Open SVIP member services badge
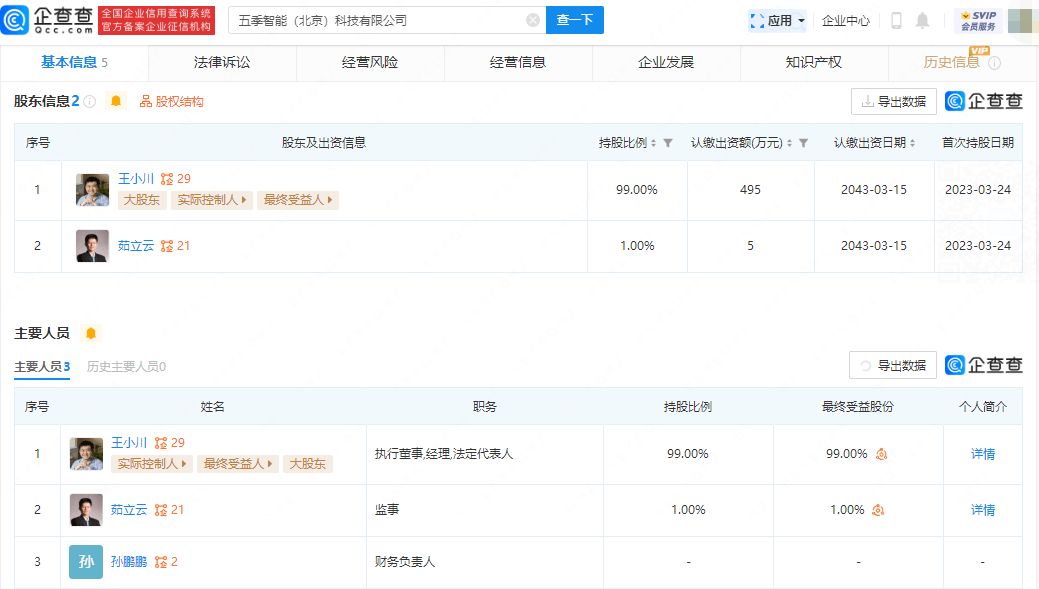Screen dimensions: 1039x589 [x=979, y=21]
